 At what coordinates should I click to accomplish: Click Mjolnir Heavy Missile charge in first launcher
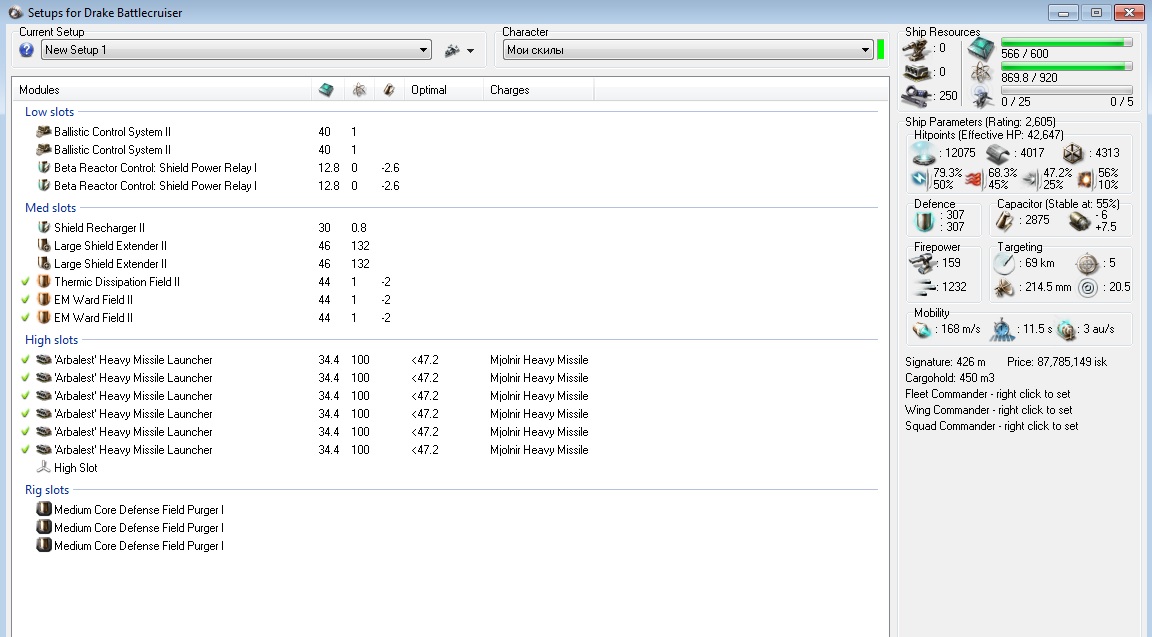click(x=539, y=360)
